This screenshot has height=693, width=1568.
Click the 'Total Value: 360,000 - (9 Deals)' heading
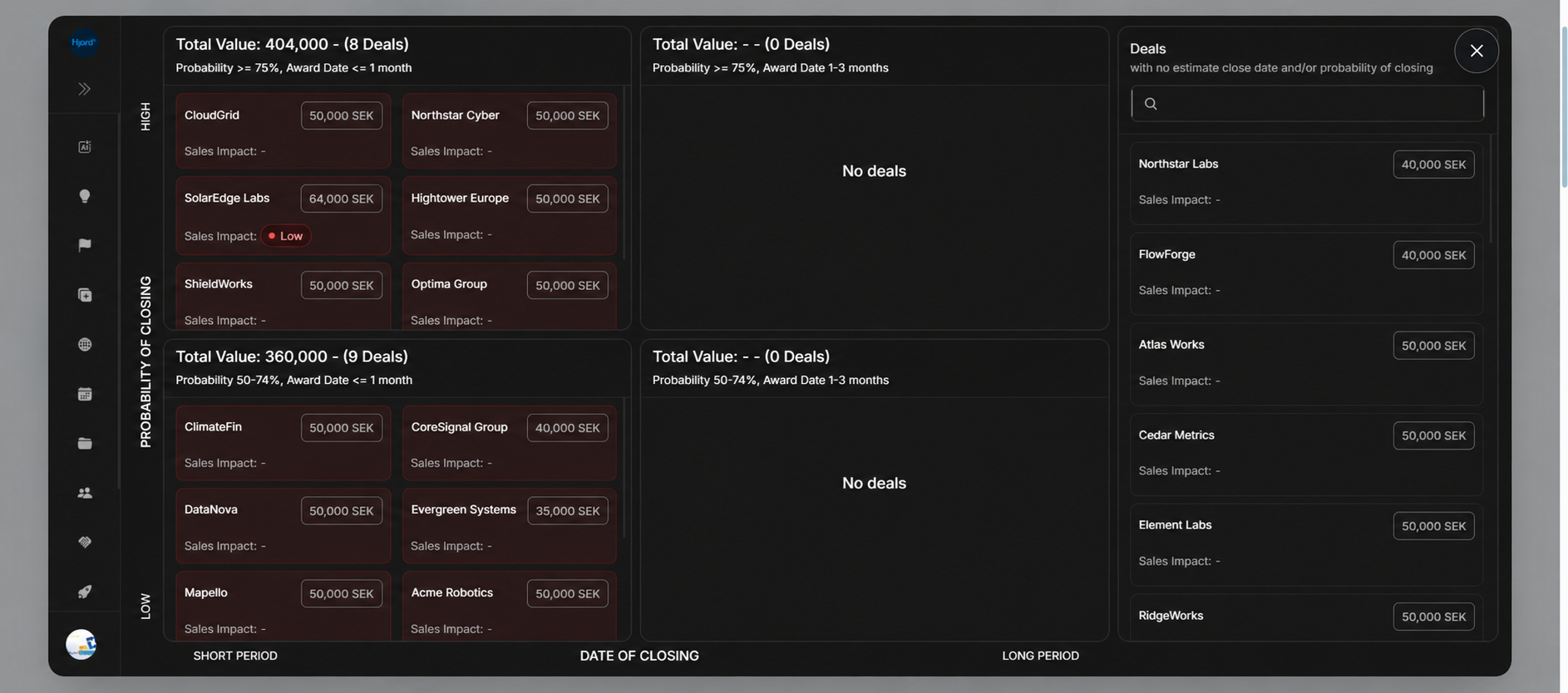(292, 356)
